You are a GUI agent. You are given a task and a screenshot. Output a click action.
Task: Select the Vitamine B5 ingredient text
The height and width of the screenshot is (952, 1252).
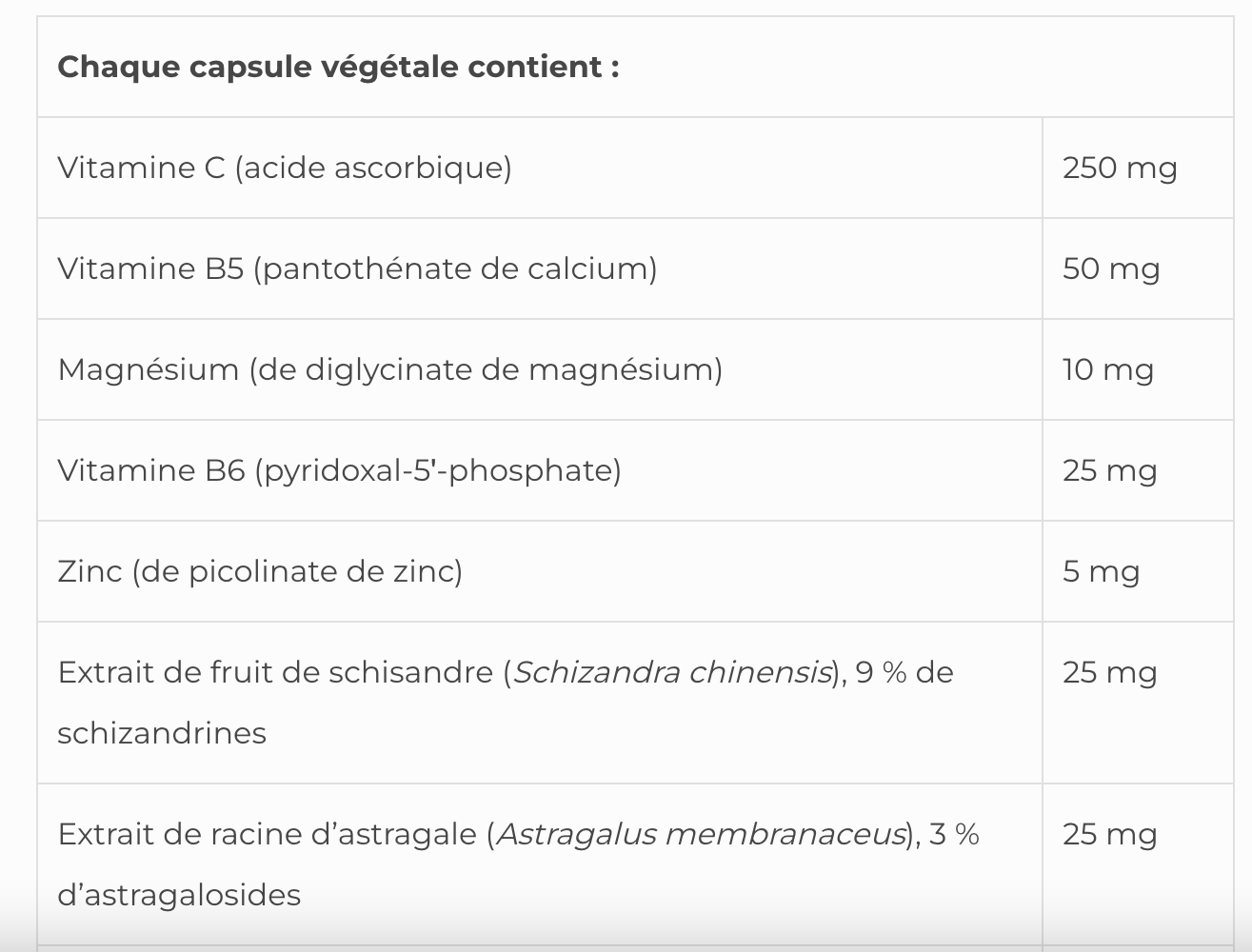[x=357, y=268]
